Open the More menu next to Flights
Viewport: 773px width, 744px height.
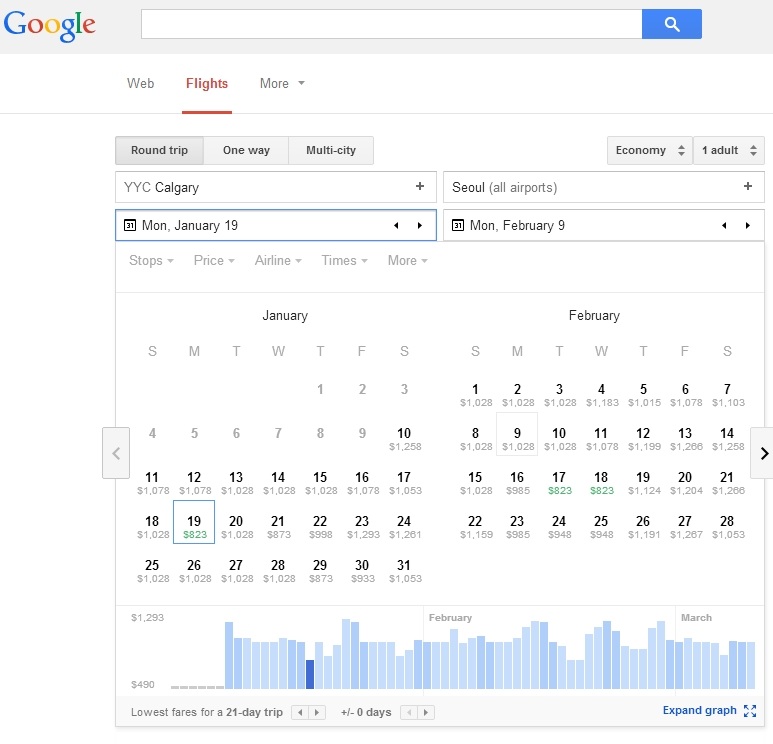tap(282, 84)
